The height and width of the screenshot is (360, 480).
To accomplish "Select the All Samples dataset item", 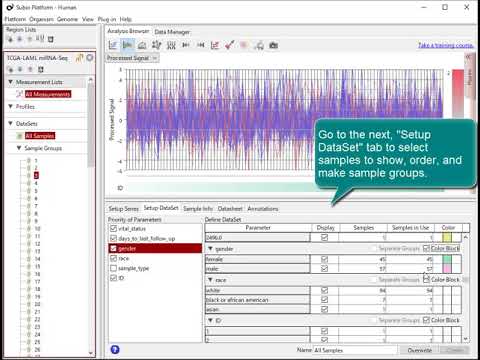I will [40, 136].
